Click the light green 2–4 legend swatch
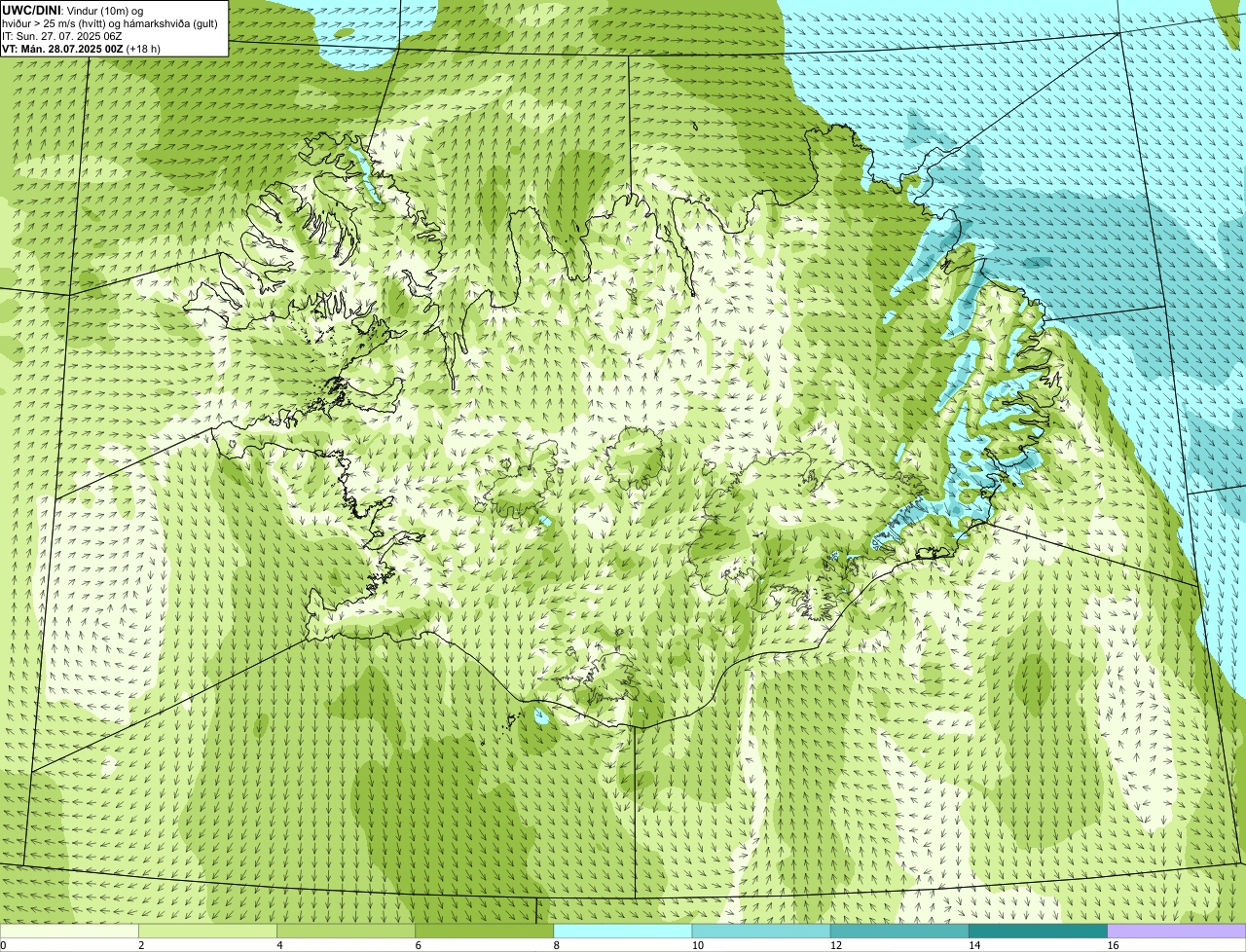The image size is (1246, 952). 207,932
